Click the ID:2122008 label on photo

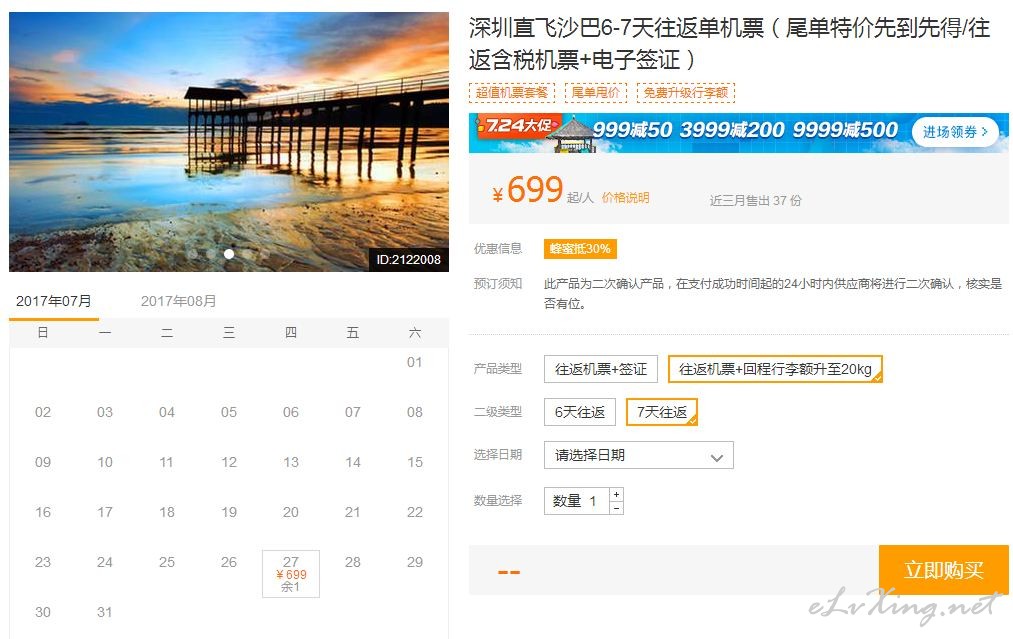click(408, 260)
